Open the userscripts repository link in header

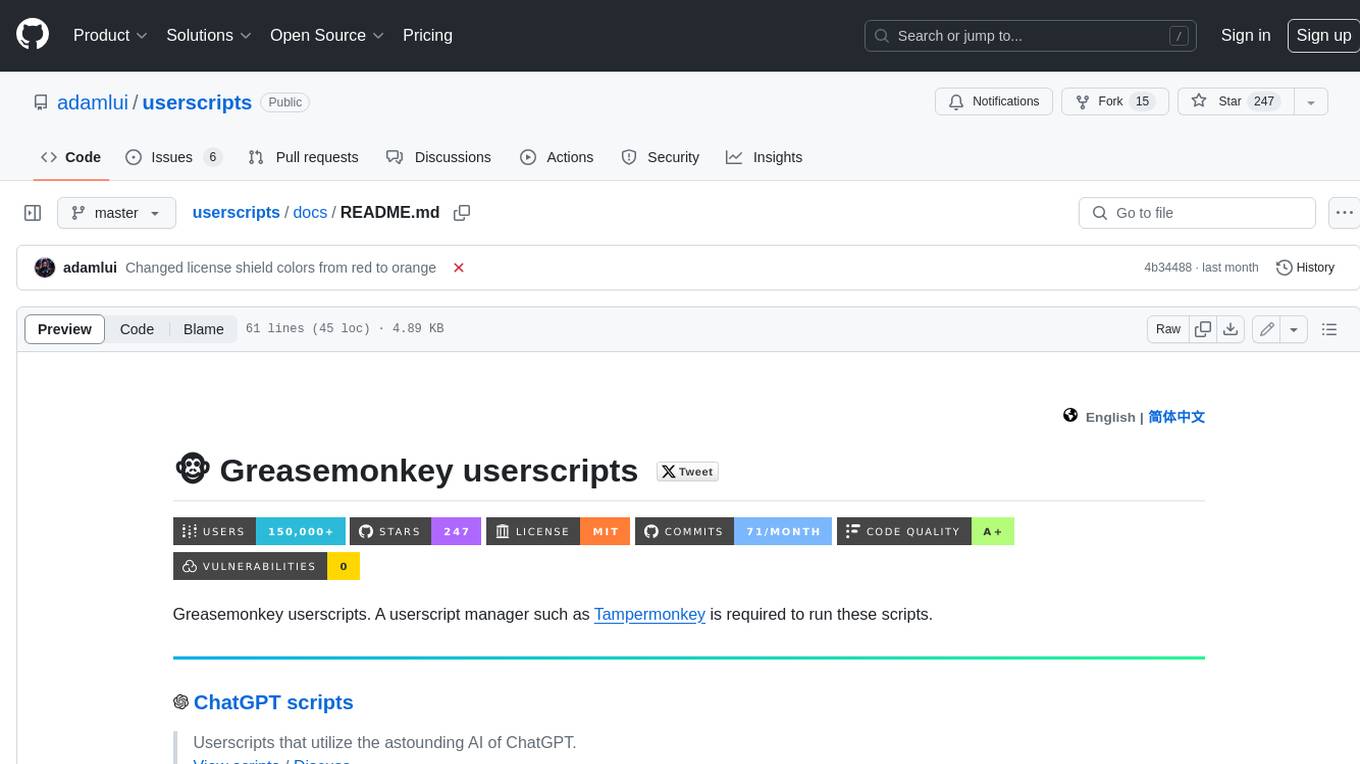pyautogui.click(x=197, y=102)
